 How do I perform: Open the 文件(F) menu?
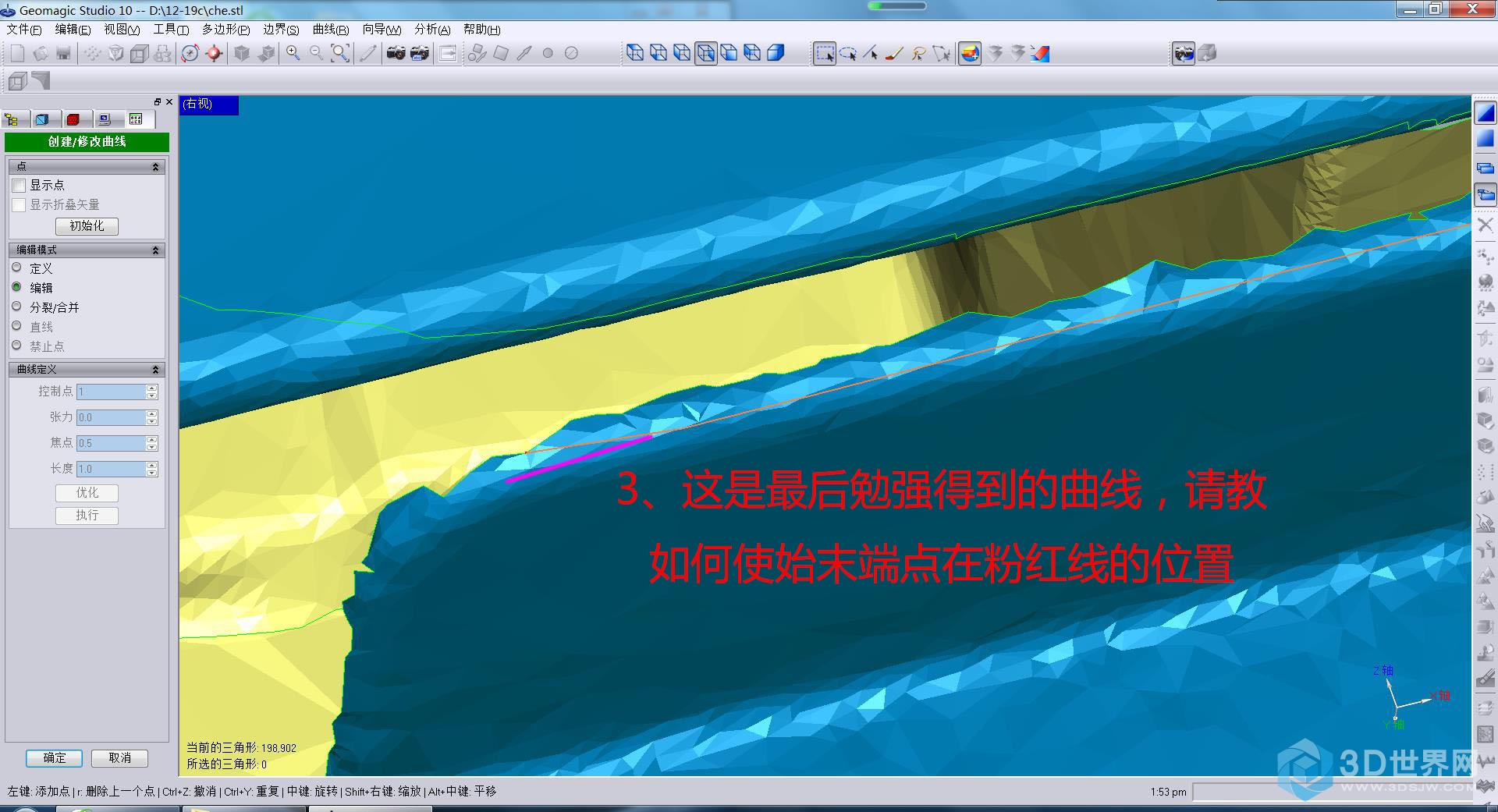(23, 30)
